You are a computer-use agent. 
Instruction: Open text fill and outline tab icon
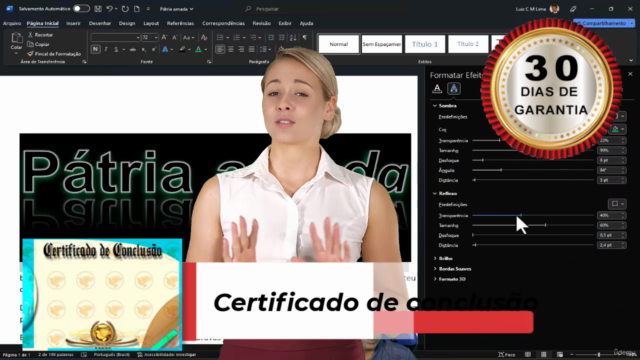point(437,89)
